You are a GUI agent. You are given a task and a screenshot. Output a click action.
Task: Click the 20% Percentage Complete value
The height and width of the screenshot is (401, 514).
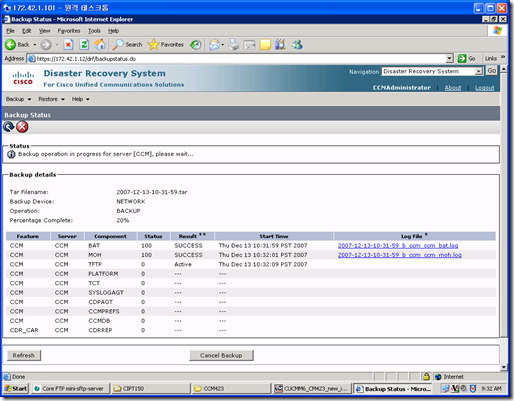pos(123,220)
